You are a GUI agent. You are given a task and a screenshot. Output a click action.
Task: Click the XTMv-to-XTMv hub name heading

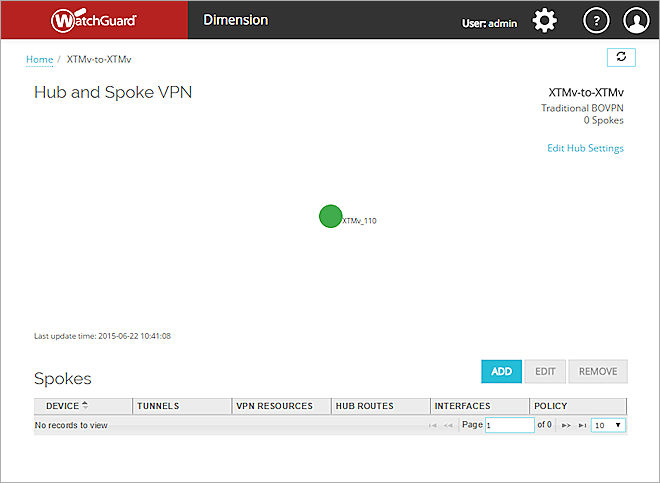[586, 93]
